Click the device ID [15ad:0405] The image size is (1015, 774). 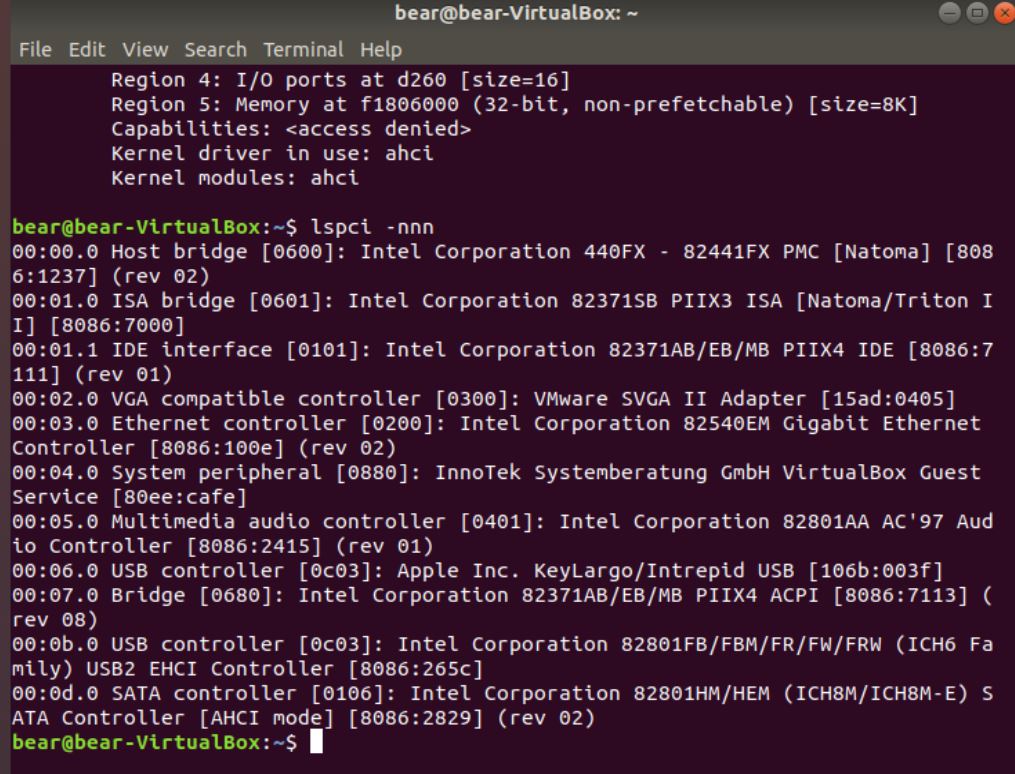pyautogui.click(x=887, y=399)
